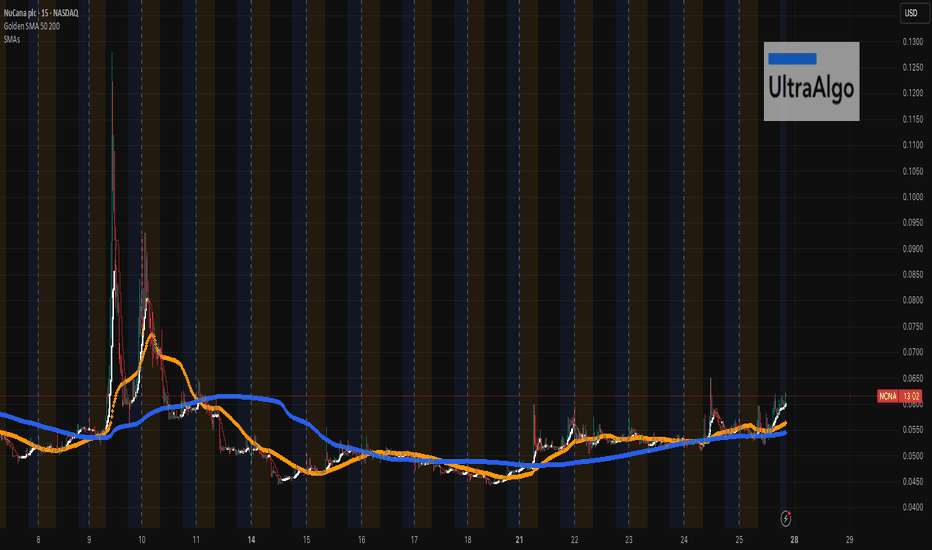Click the 0.1200 price axis label

point(912,93)
